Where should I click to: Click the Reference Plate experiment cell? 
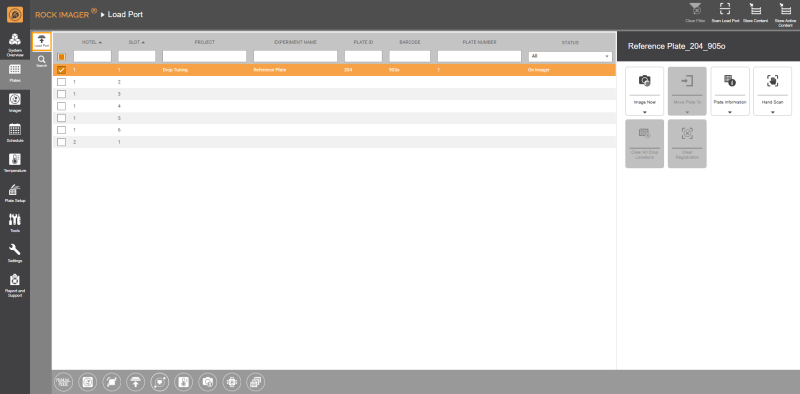(x=269, y=70)
